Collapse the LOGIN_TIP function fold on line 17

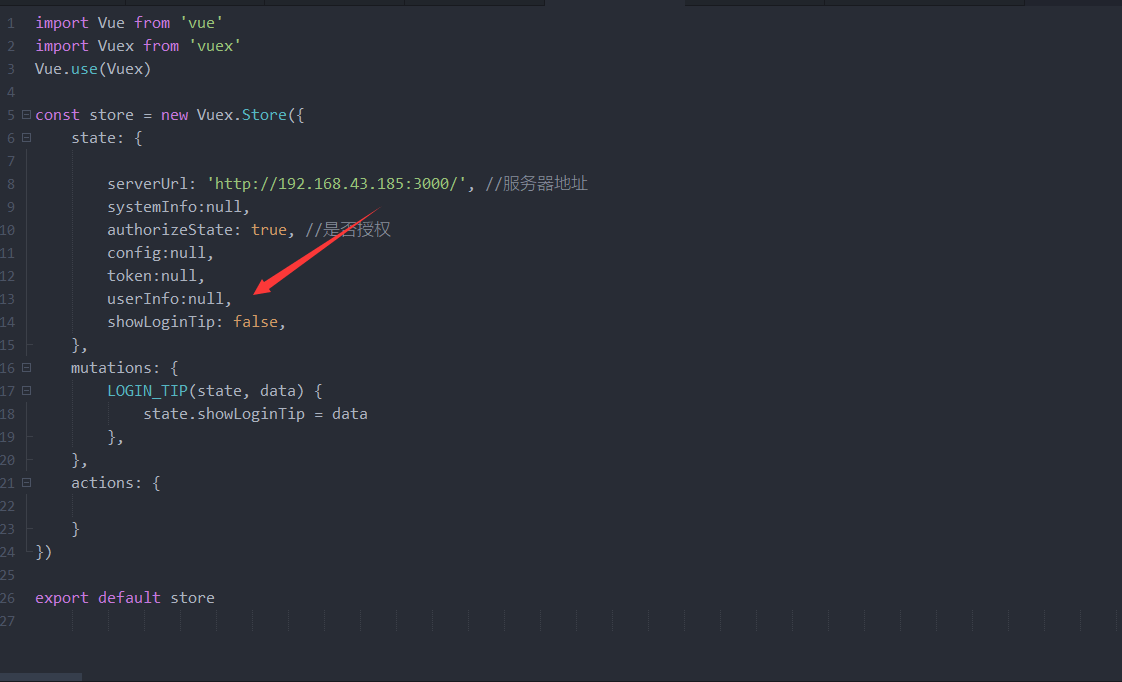point(26,391)
